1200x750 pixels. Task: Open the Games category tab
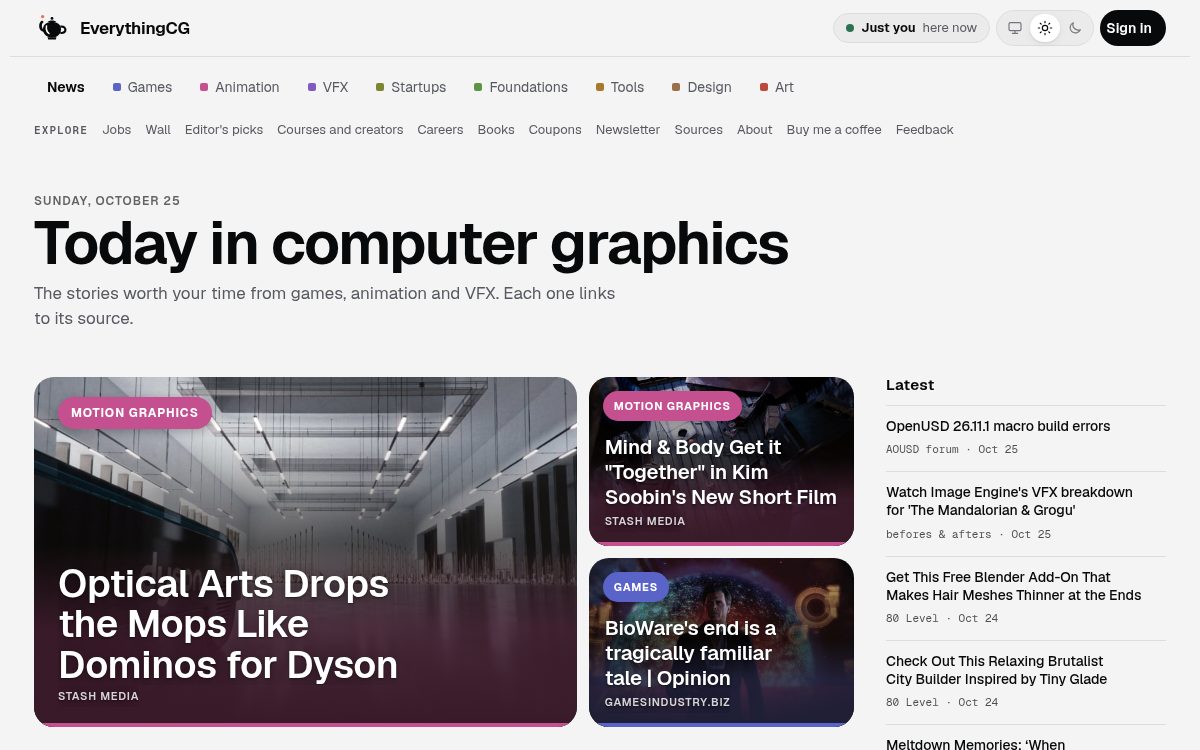142,87
